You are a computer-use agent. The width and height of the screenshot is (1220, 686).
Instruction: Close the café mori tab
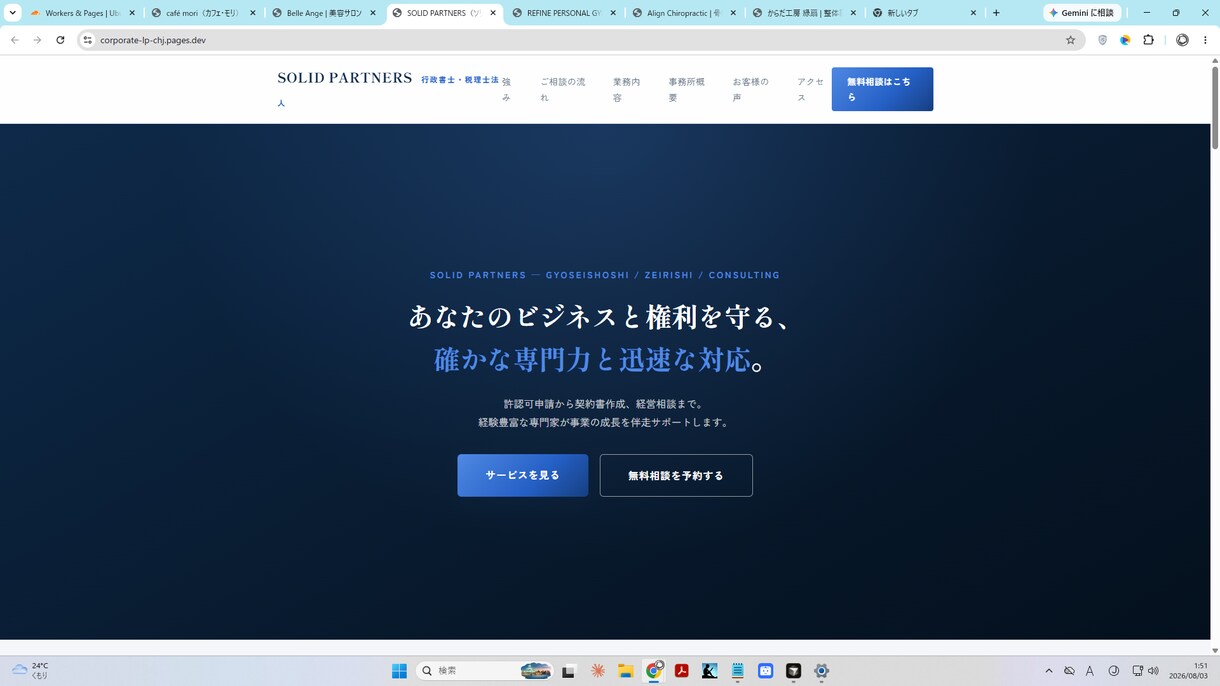click(x=252, y=13)
